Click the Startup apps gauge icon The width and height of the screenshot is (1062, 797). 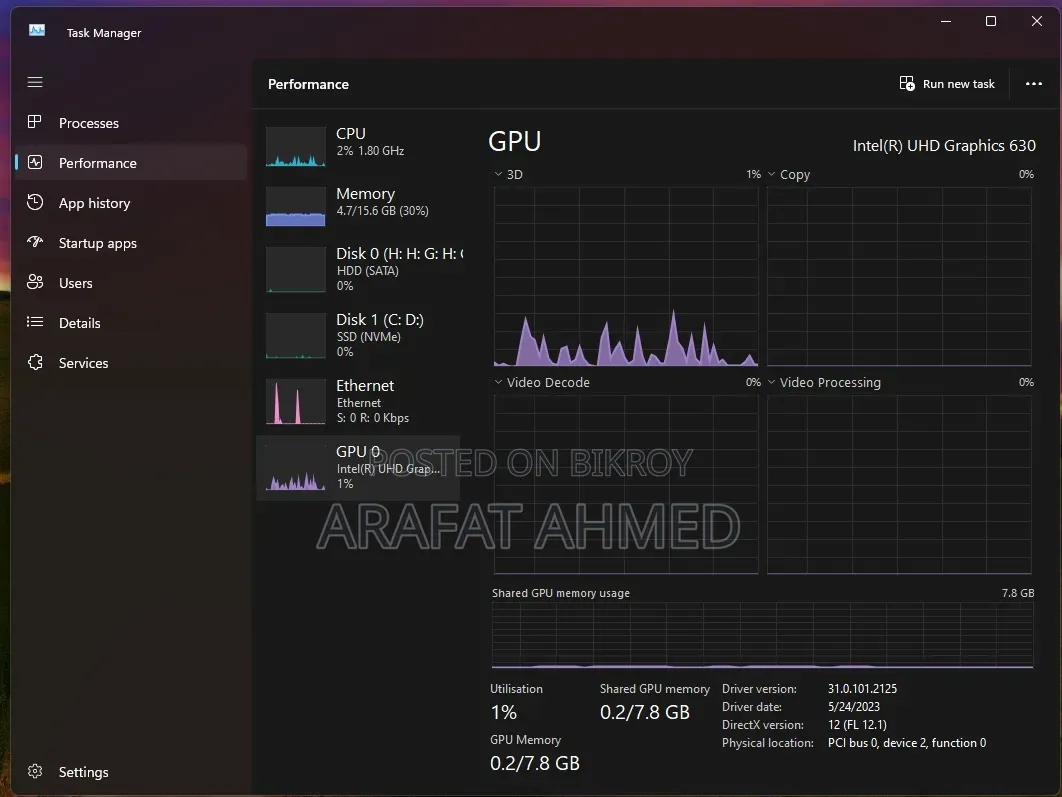click(35, 242)
